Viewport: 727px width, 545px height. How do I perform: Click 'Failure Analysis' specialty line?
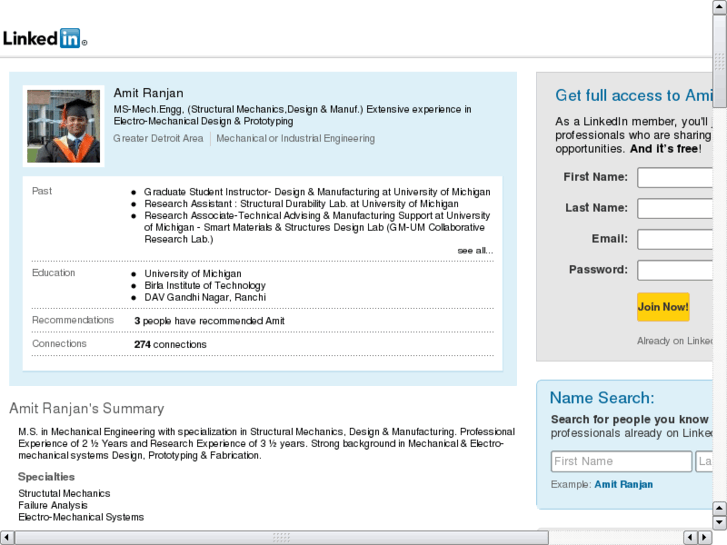(53, 505)
